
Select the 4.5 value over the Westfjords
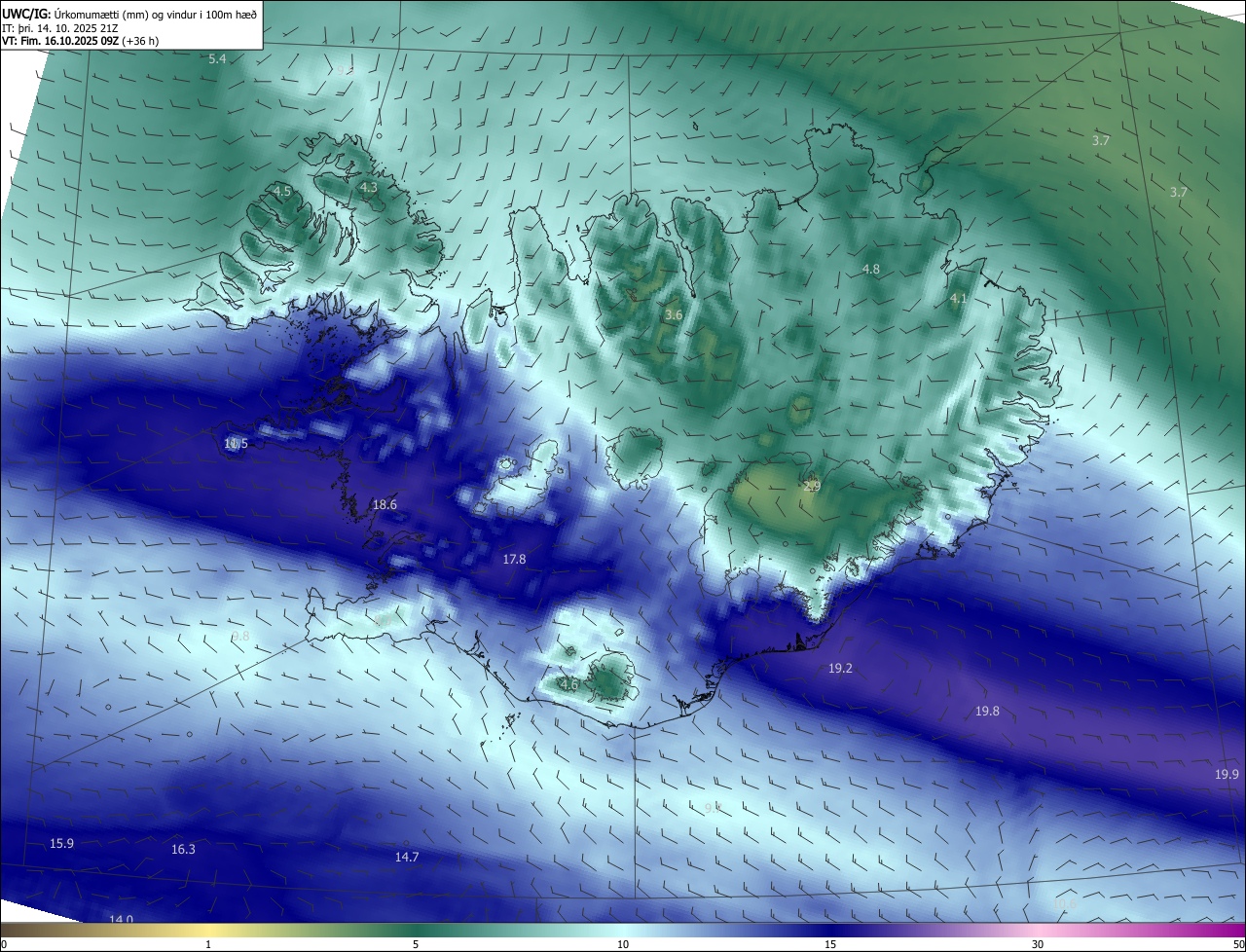pyautogui.click(x=282, y=192)
